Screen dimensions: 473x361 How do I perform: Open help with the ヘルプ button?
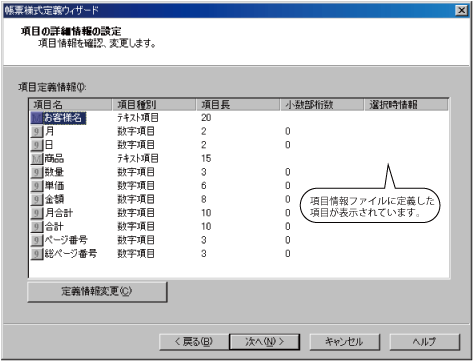(425, 342)
